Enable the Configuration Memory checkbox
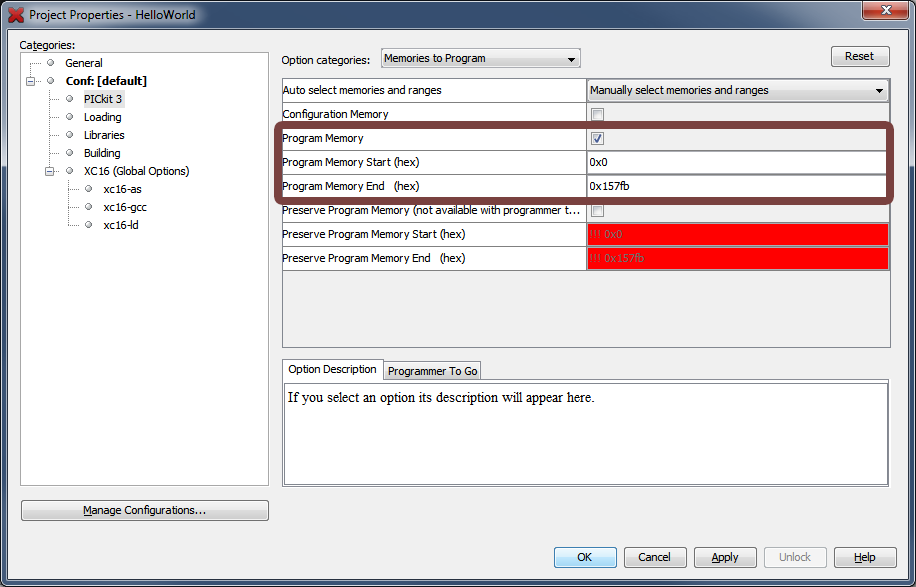The height and width of the screenshot is (587, 916). (x=598, y=115)
